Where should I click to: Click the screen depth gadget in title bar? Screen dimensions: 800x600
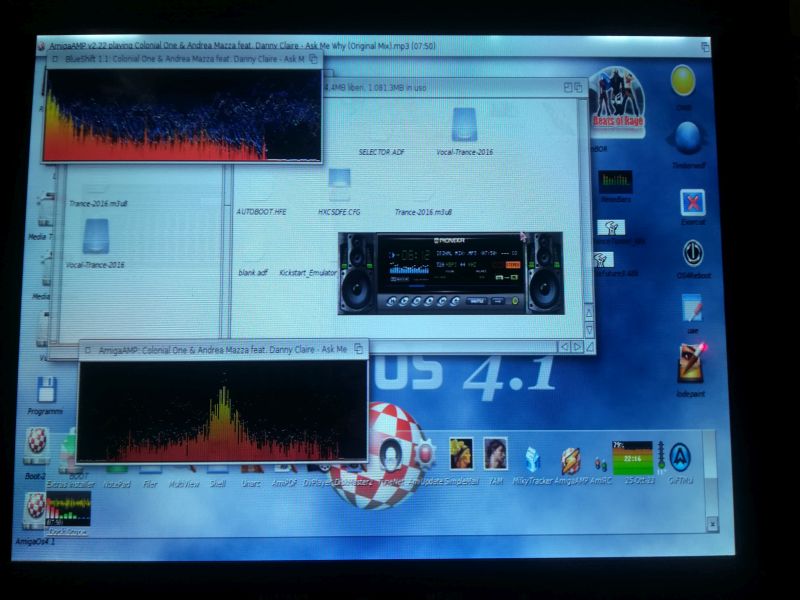[x=705, y=47]
